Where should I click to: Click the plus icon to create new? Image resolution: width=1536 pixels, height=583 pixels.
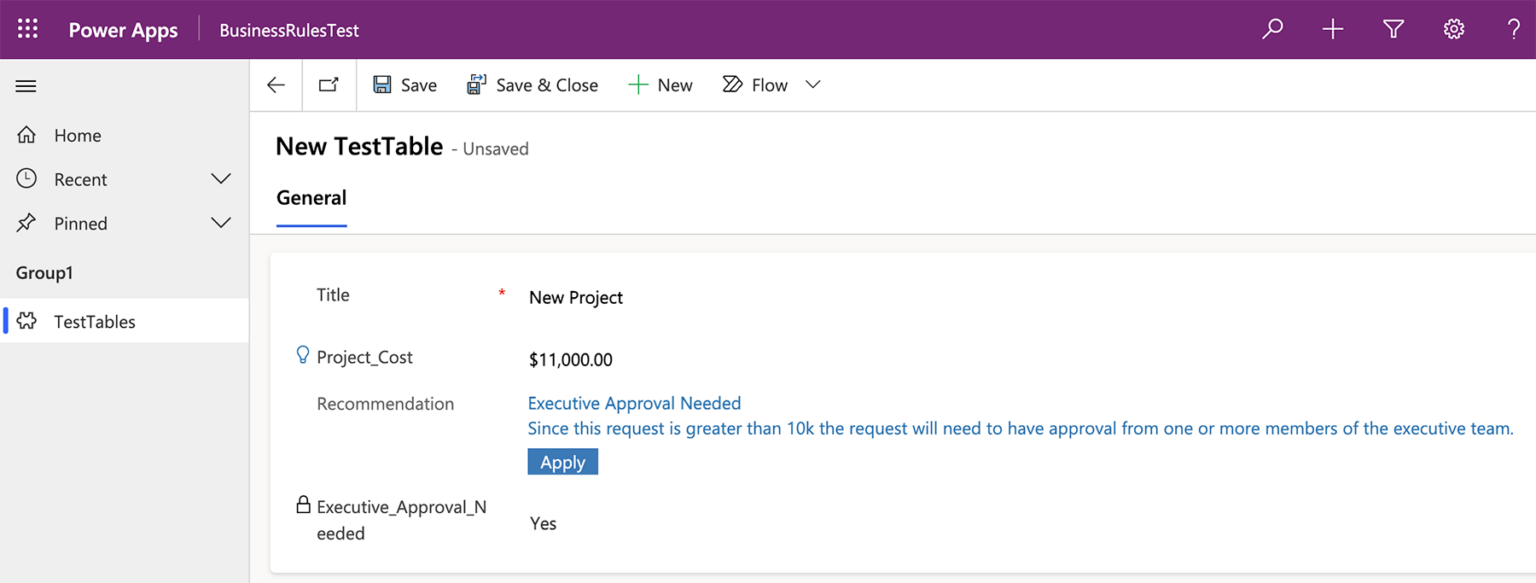pyautogui.click(x=1332, y=29)
